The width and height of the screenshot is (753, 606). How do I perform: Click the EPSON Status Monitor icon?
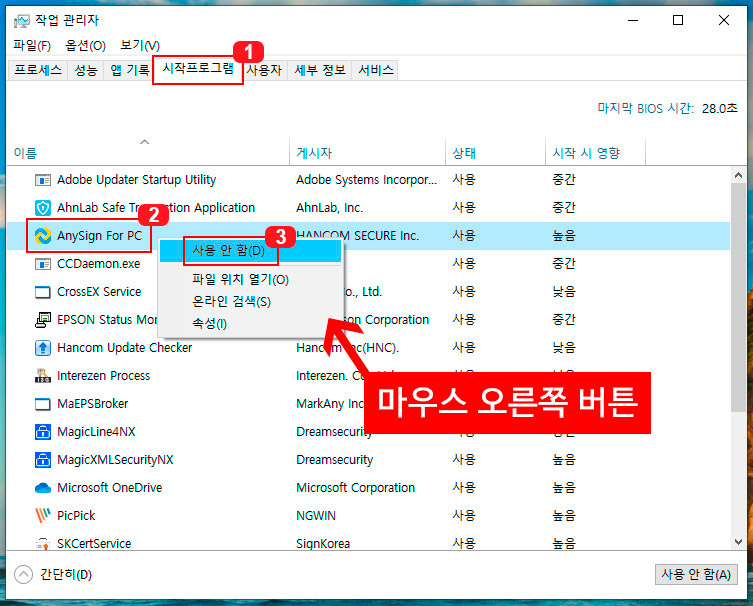tap(43, 320)
